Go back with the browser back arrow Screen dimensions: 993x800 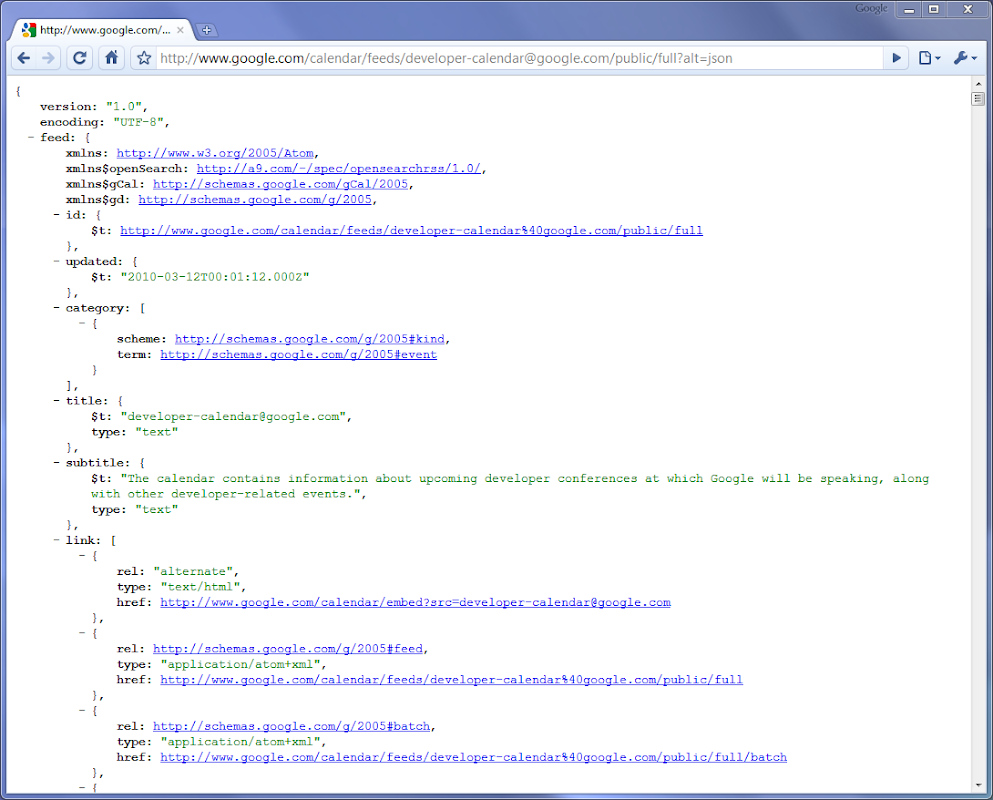[x=24, y=58]
